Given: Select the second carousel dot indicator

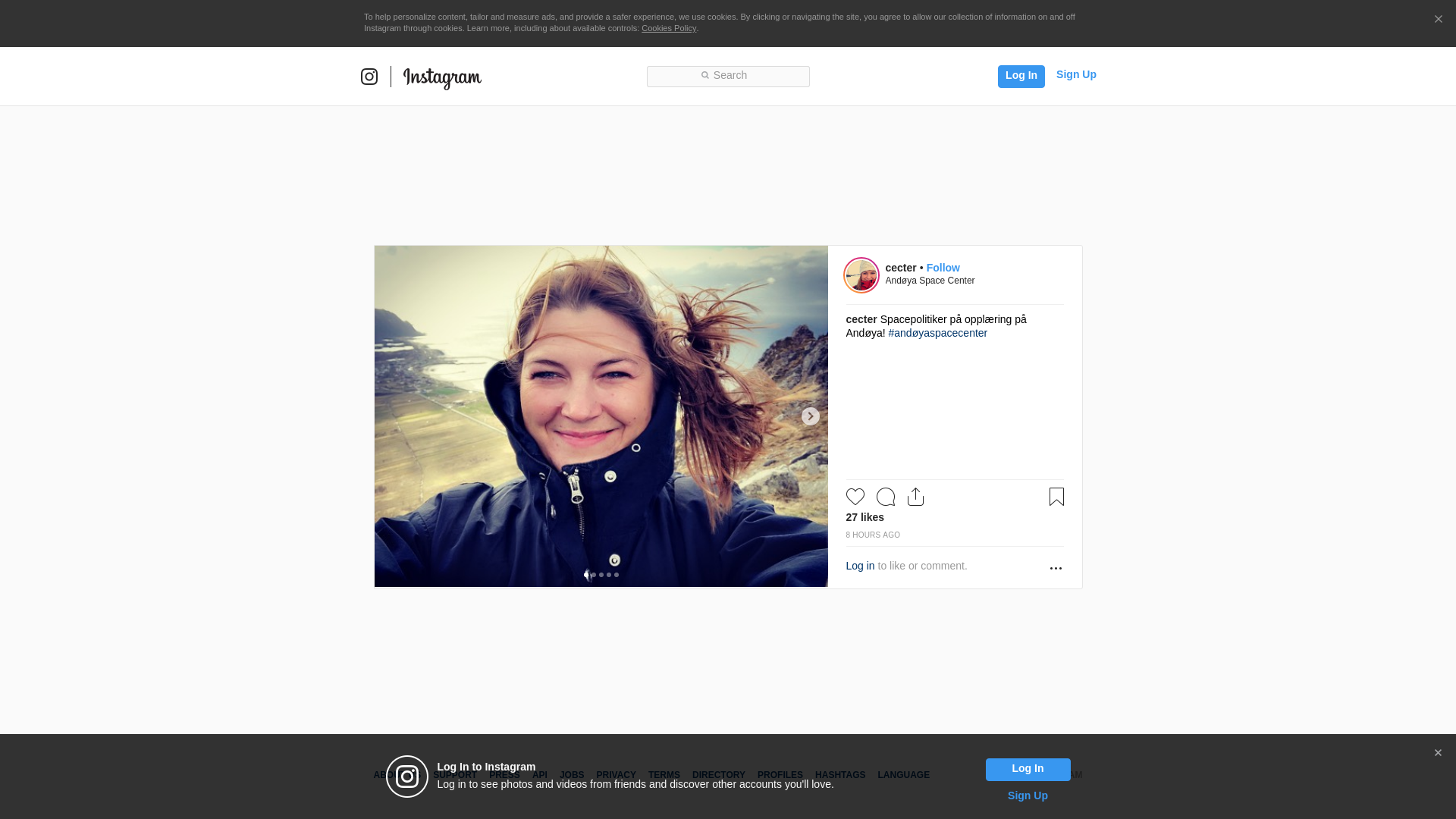Looking at the screenshot, I should (594, 575).
